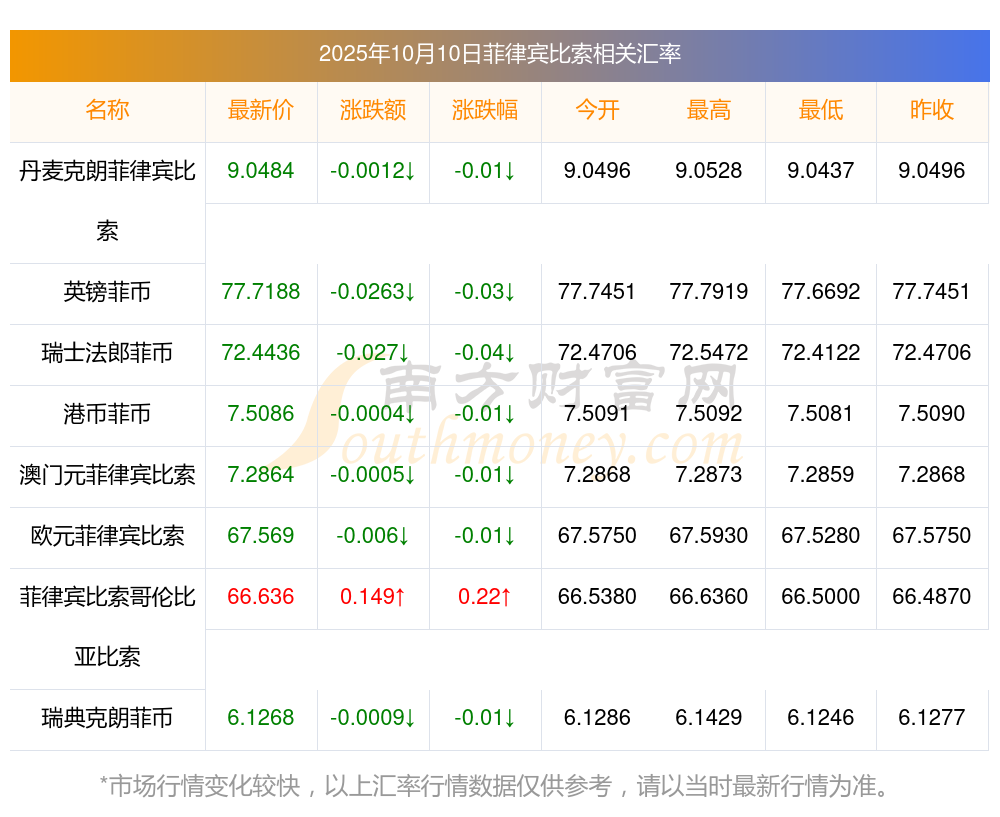The image size is (1000, 817).
Task: Click the 名称 column header
Action: (107, 110)
